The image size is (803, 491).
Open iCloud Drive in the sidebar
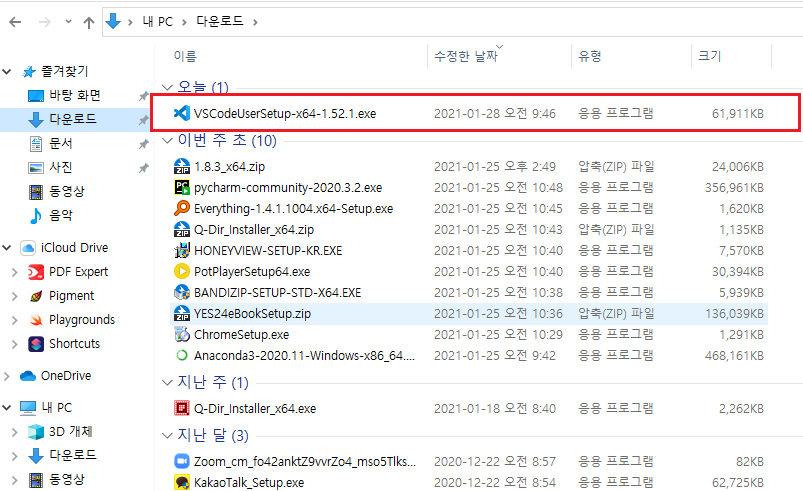(74, 248)
